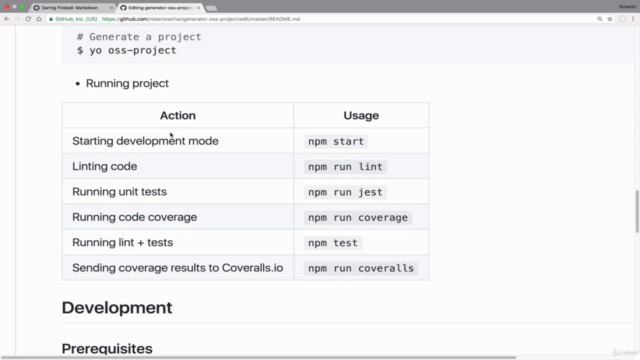
Task: Click the 'Prerequisites' heading
Action: 107,349
